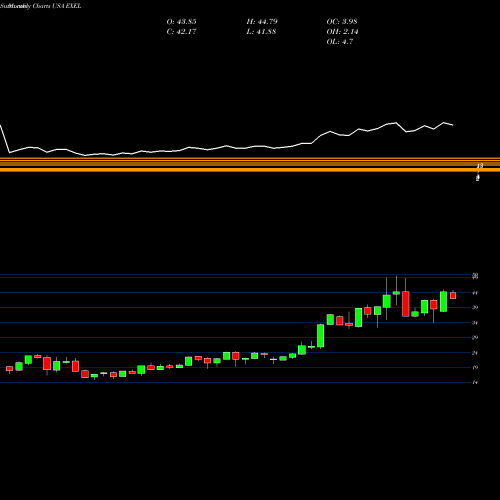
Task: Click the 19 price axis label
Action: tap(475, 367)
